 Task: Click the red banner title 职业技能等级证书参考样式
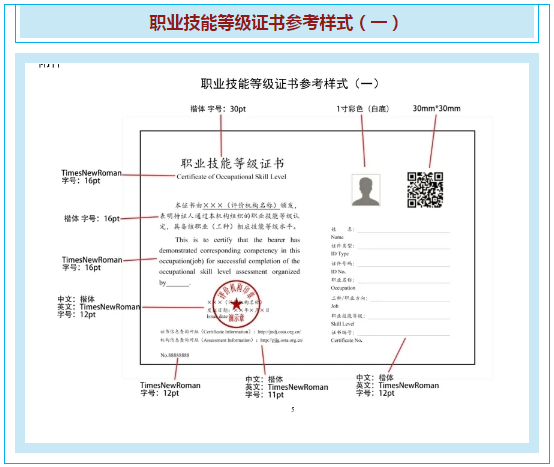click(x=274, y=23)
